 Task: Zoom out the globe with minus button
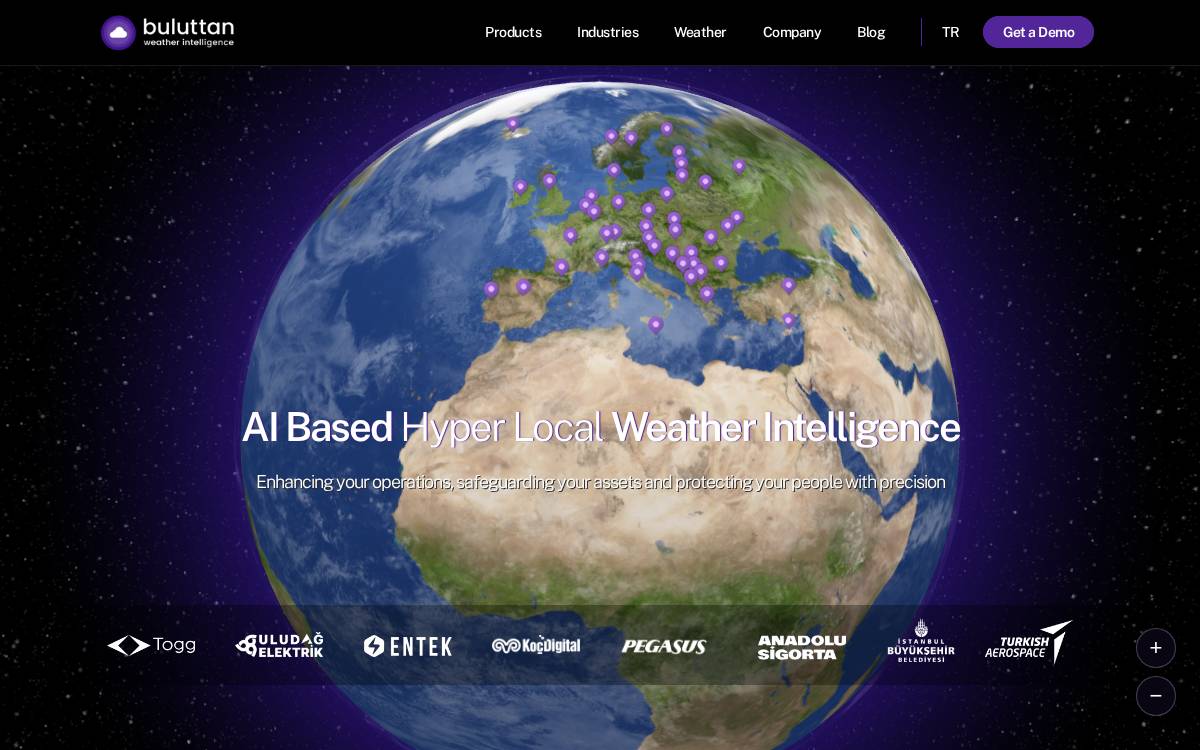1156,696
